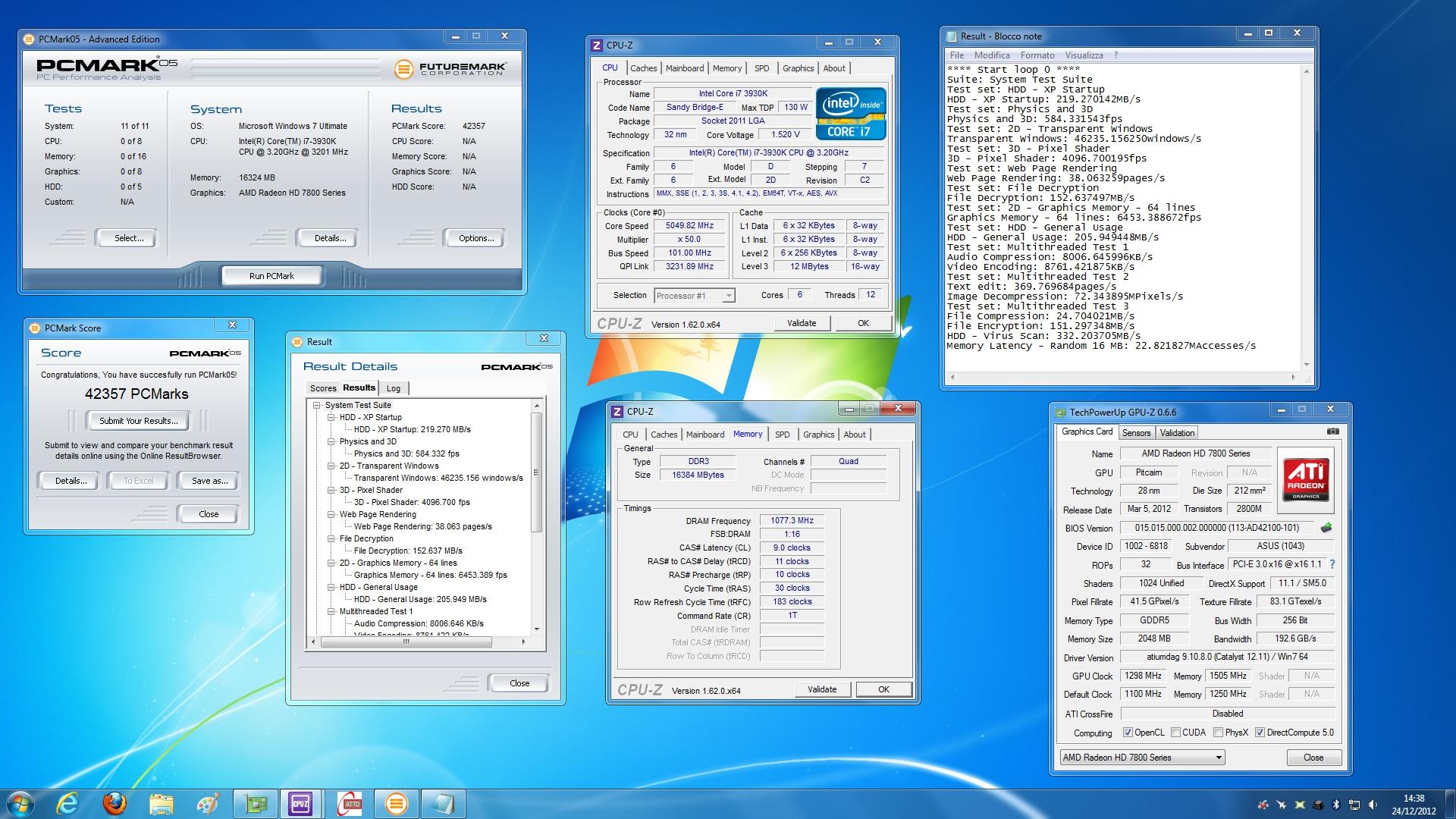Open the Graphics tab in top CPU-Z
The height and width of the screenshot is (819, 1456).
(x=798, y=68)
